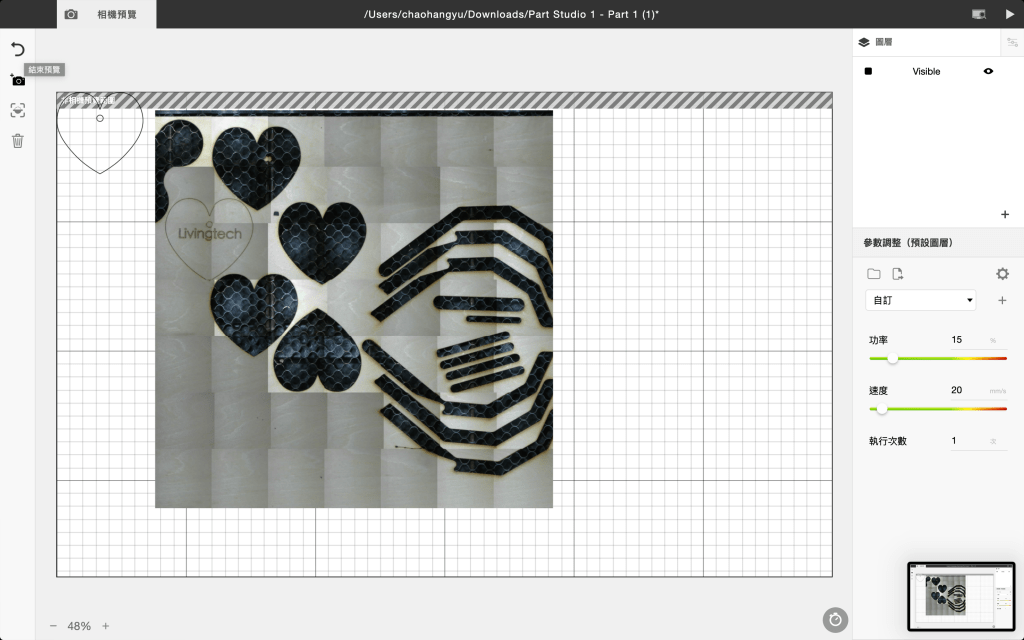Click the plus next to 自訂 preset dropdown
The image size is (1024, 640).
click(x=1002, y=300)
